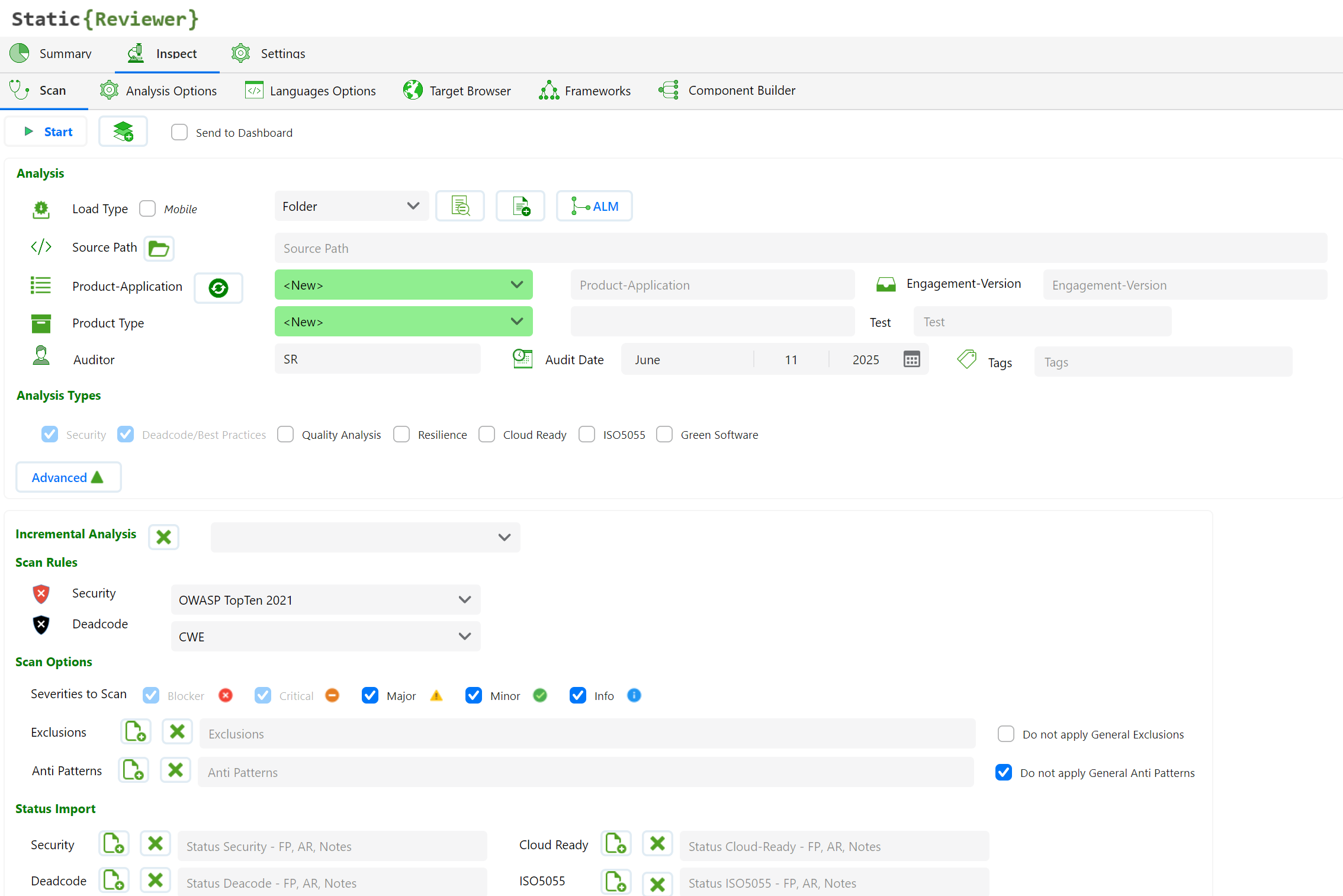Expand the OWASP TopTen 2021 security rules dropdown
The height and width of the screenshot is (896, 1343).
[x=325, y=600]
